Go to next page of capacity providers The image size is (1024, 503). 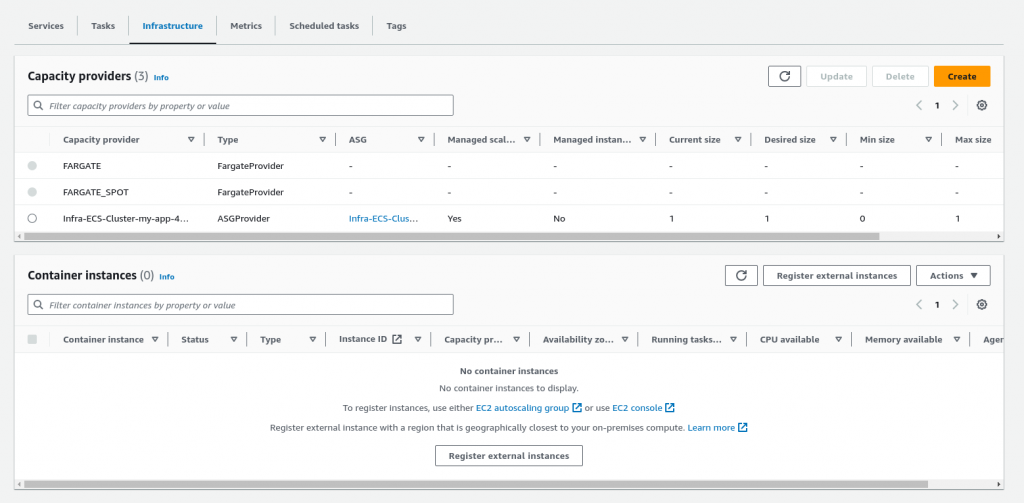955,105
